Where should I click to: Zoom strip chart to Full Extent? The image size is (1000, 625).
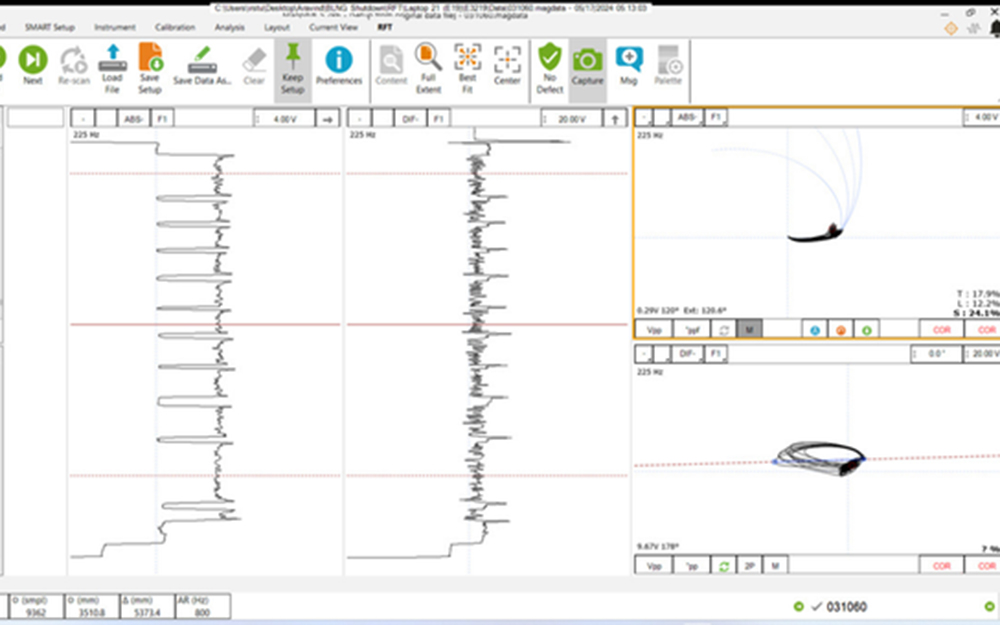428,60
